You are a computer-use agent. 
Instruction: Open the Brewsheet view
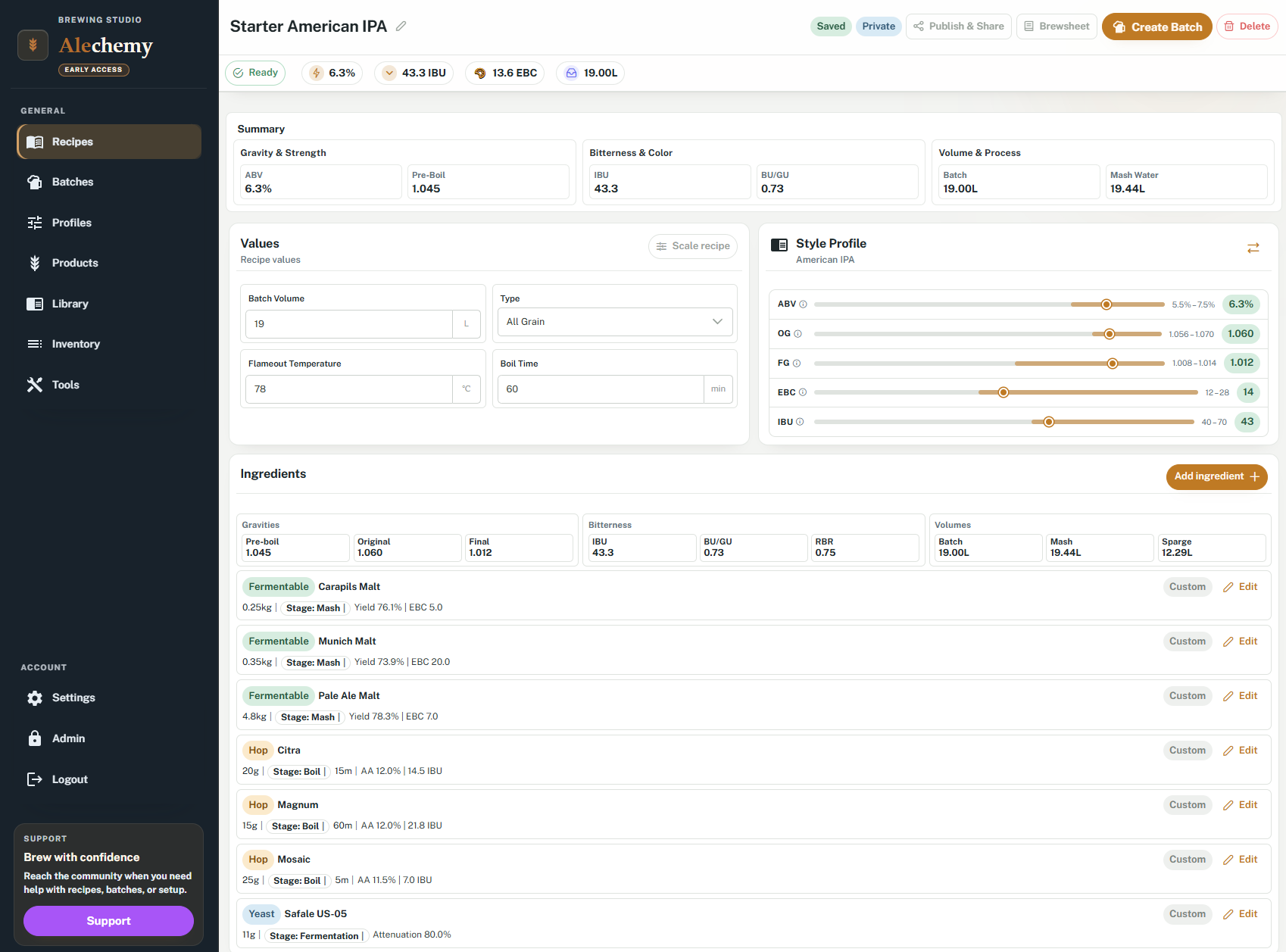1056,26
